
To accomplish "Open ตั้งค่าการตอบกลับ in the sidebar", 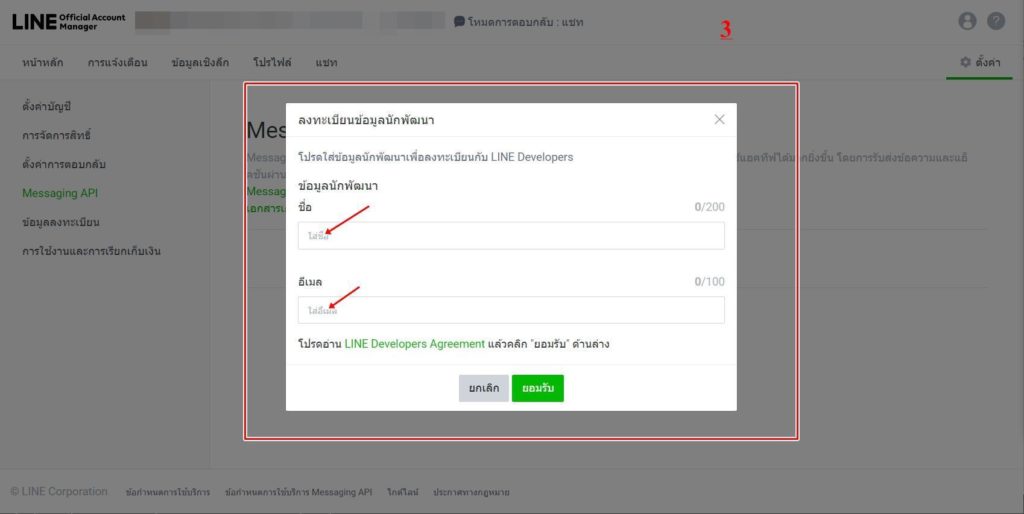I will point(64,164).
